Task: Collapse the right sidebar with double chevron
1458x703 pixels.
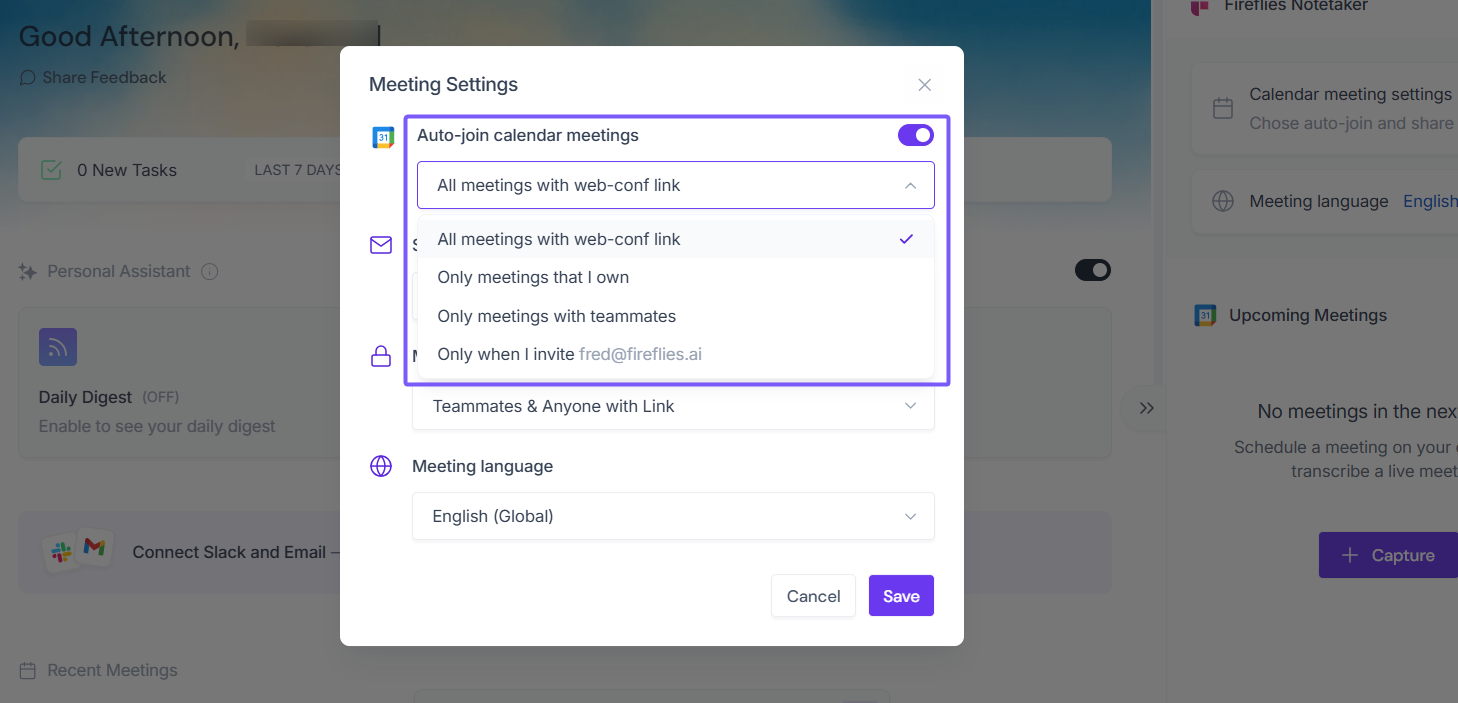Action: [1146, 408]
